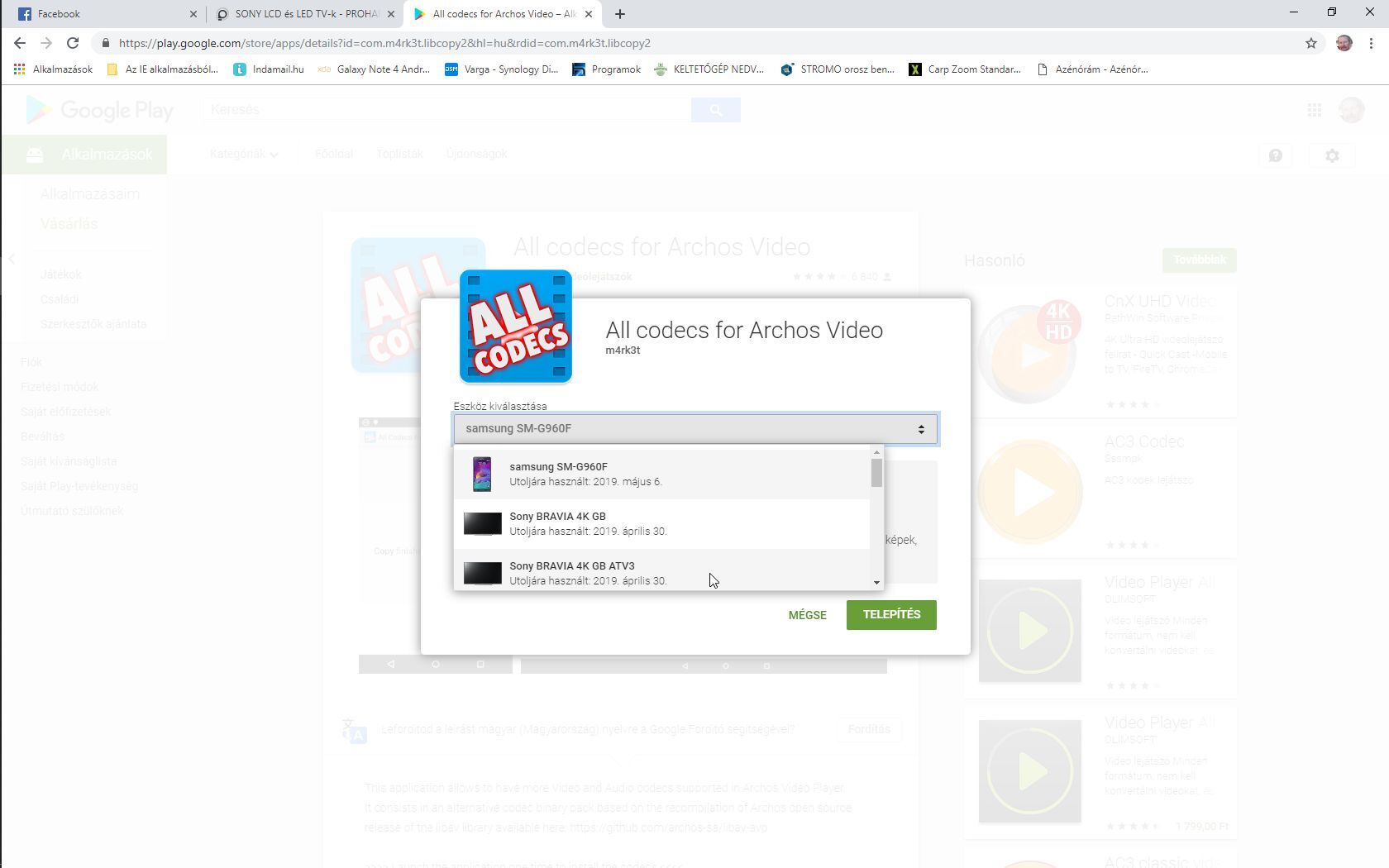Close the All codecs for Archos Video tab
The width and height of the screenshot is (1389, 868).
589,14
